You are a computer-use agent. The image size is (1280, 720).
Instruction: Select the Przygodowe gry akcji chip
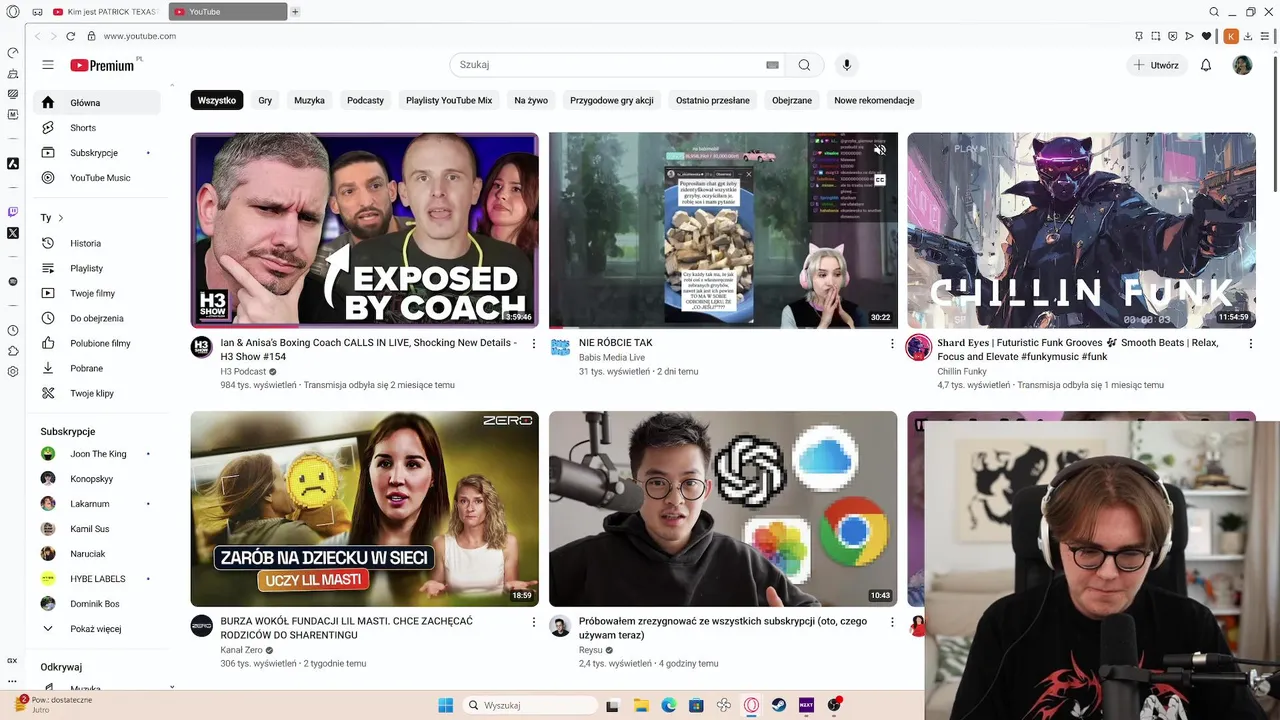point(612,100)
